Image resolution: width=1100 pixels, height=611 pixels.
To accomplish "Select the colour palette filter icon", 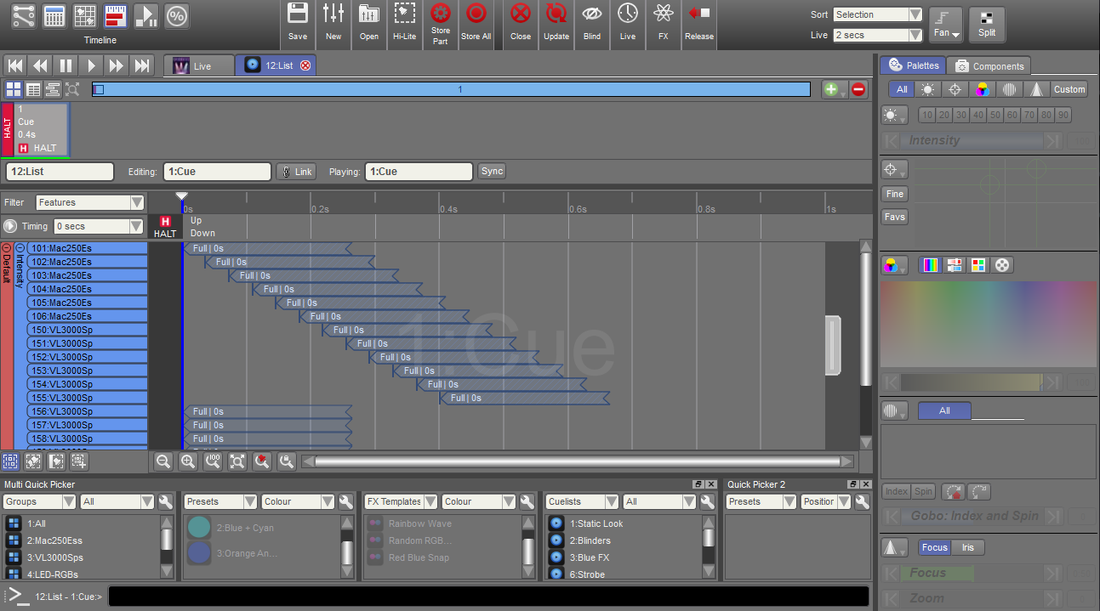I will [982, 89].
